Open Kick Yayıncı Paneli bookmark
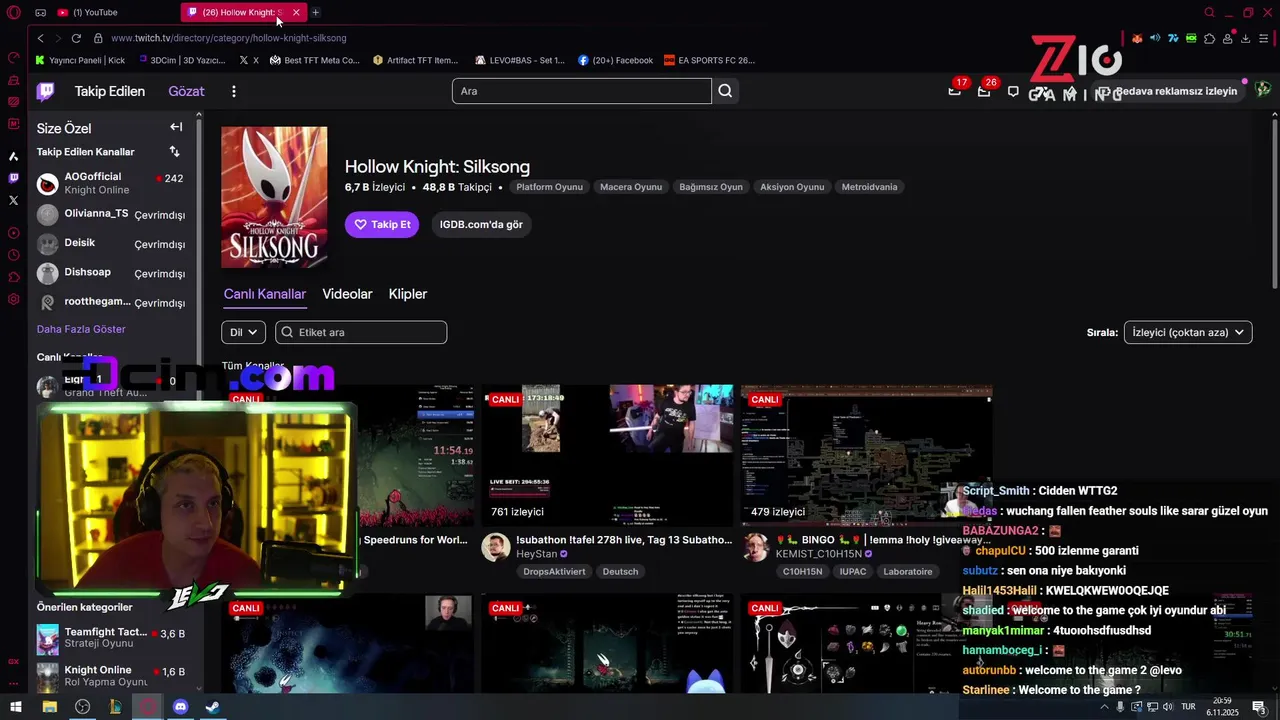This screenshot has width=1280, height=720. click(x=80, y=60)
